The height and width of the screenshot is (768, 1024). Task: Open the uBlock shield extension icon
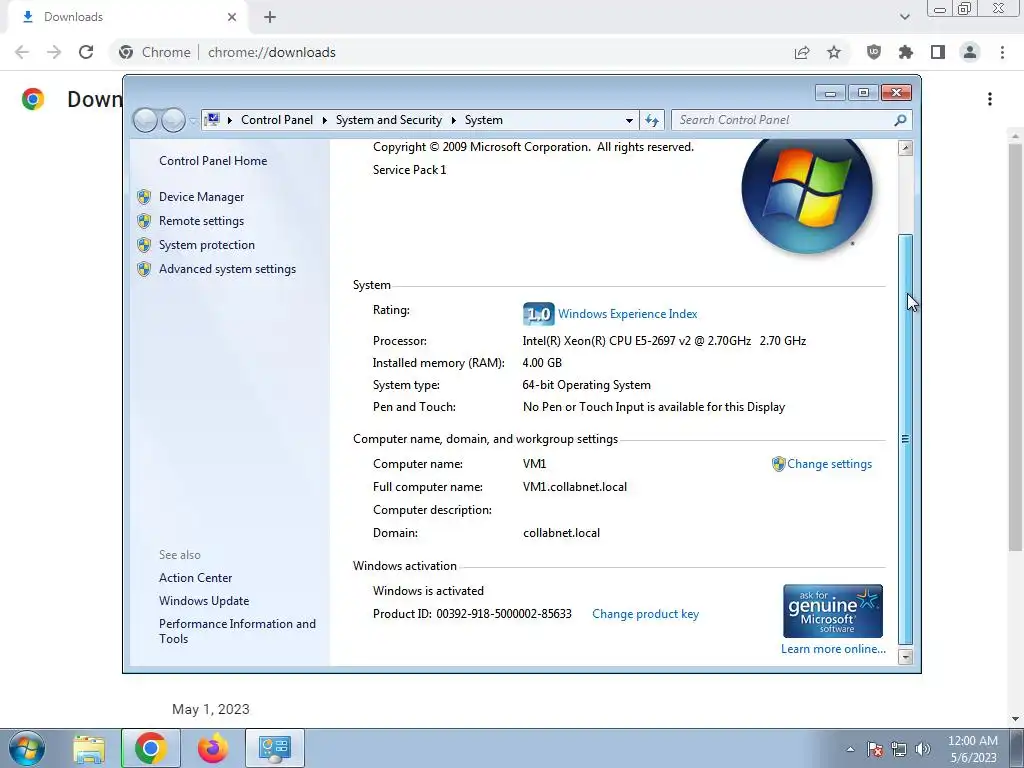click(874, 52)
